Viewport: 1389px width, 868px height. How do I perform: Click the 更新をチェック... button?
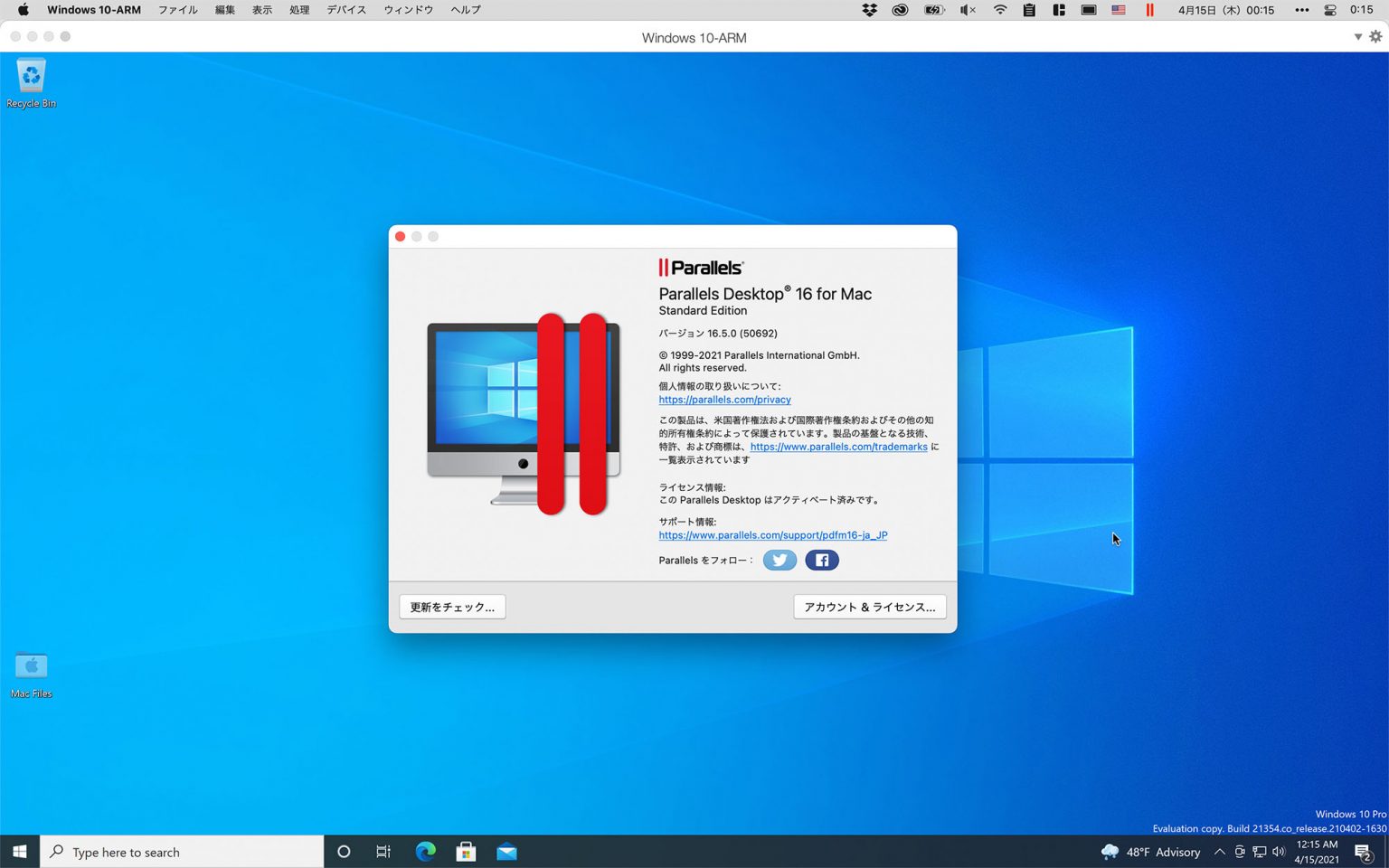(x=452, y=607)
